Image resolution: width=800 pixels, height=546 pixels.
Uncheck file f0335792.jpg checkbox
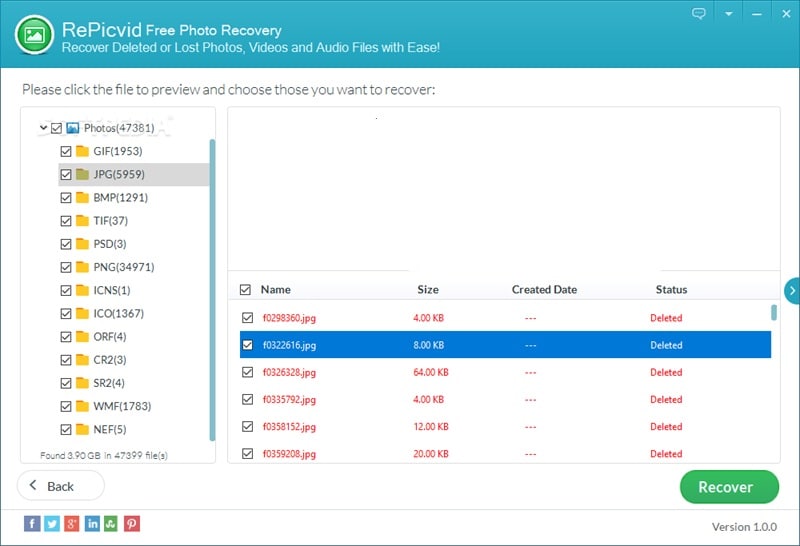click(x=247, y=399)
